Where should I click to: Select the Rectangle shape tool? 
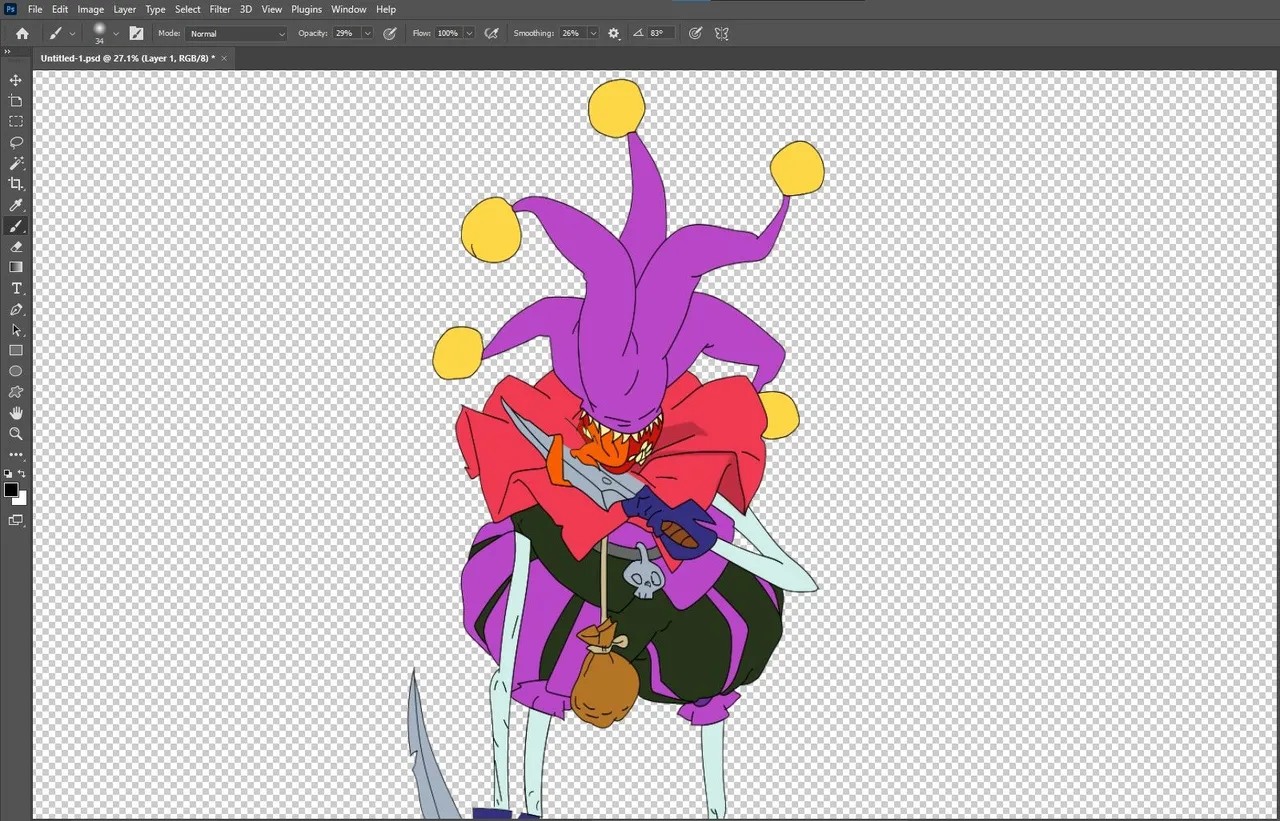(x=16, y=351)
